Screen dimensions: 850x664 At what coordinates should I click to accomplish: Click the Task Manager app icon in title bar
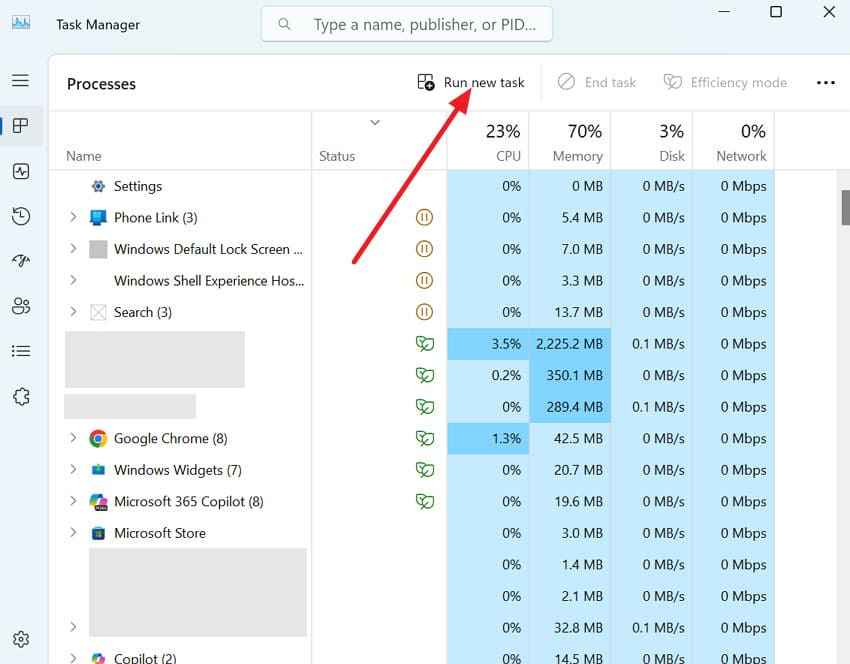pos(21,23)
